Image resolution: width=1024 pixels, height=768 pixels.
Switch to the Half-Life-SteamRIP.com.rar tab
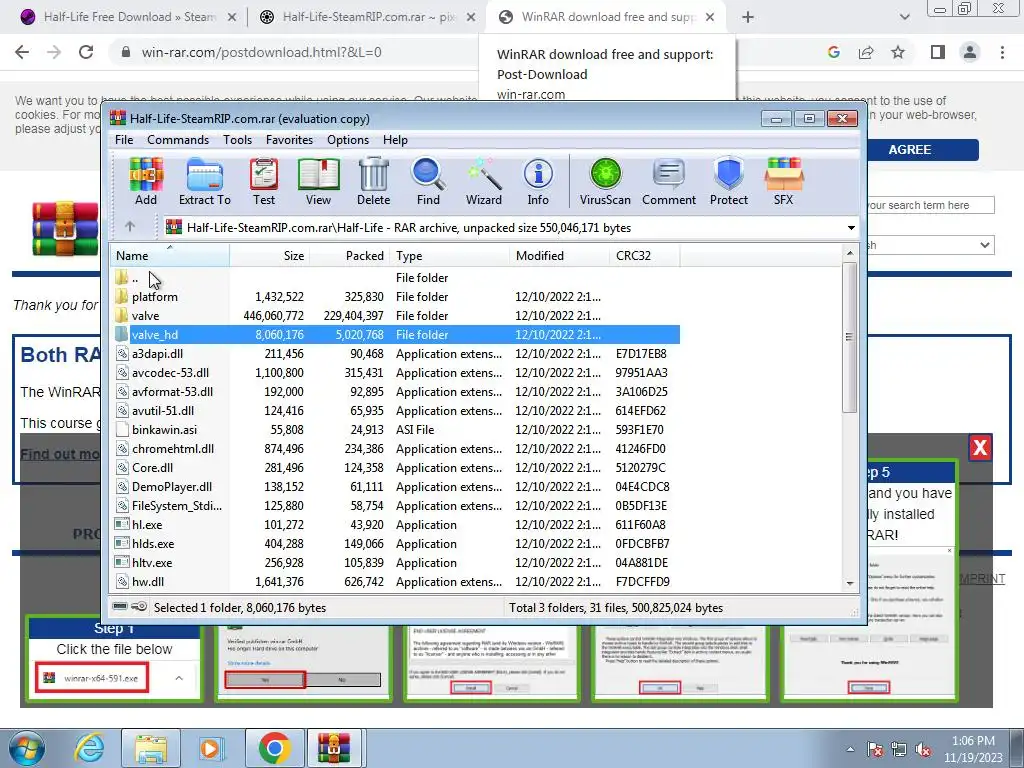tap(366, 17)
